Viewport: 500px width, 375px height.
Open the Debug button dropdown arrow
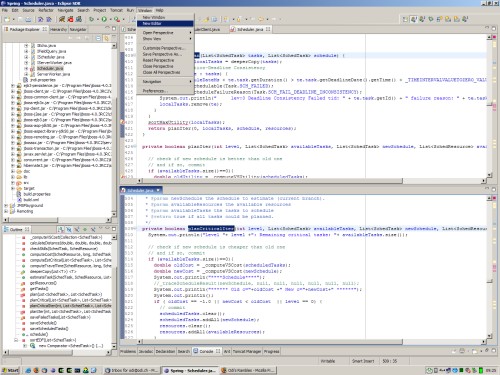97,20
